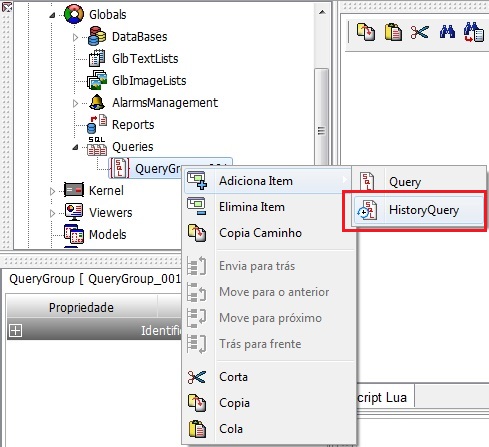Viewport: 489px width, 447px height.
Task: Click the disabled Move para próximo entry
Action: pyautogui.click(x=268, y=318)
